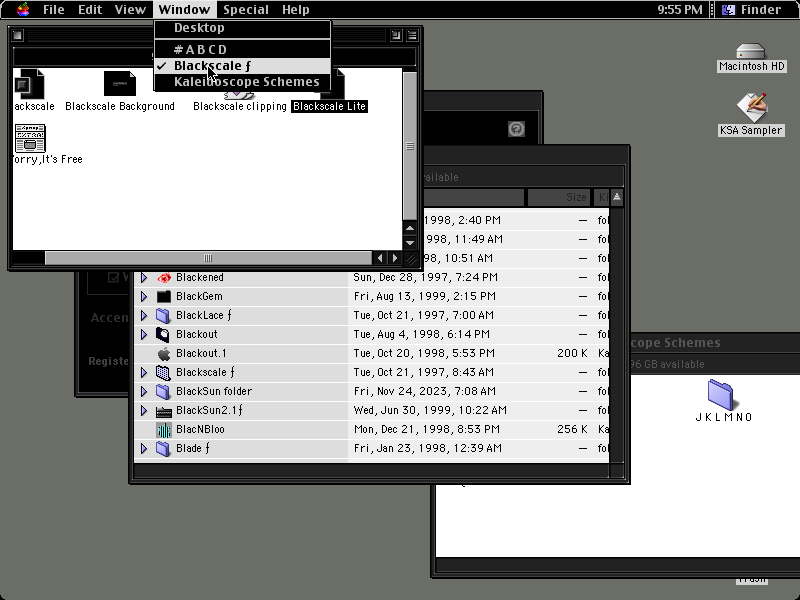Expand the BlackSun folder row
Viewport: 800px width, 600px height.
(144, 391)
